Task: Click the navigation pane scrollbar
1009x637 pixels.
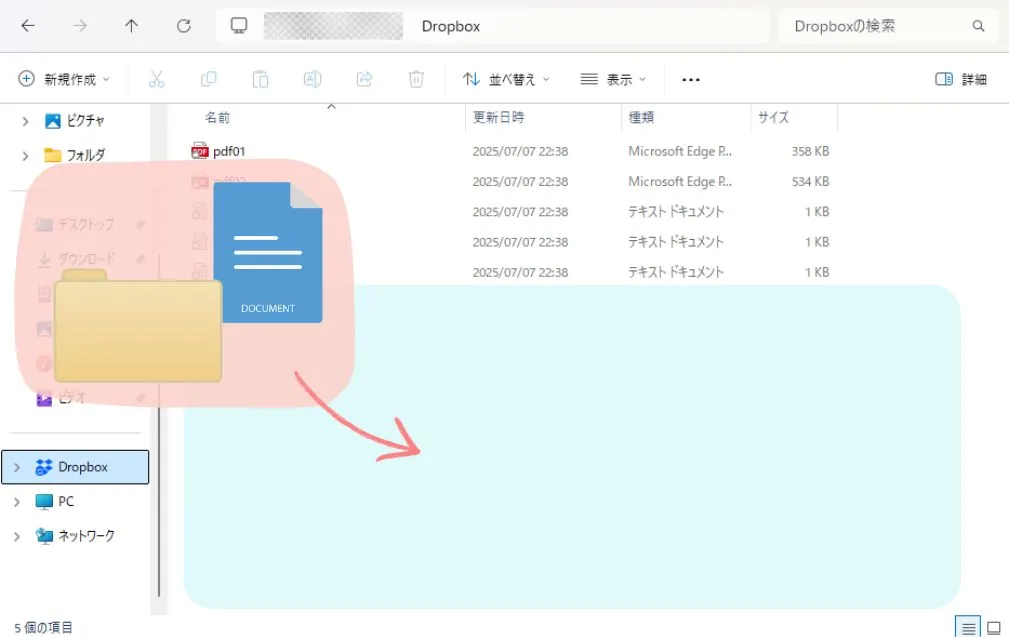Action: (158, 425)
